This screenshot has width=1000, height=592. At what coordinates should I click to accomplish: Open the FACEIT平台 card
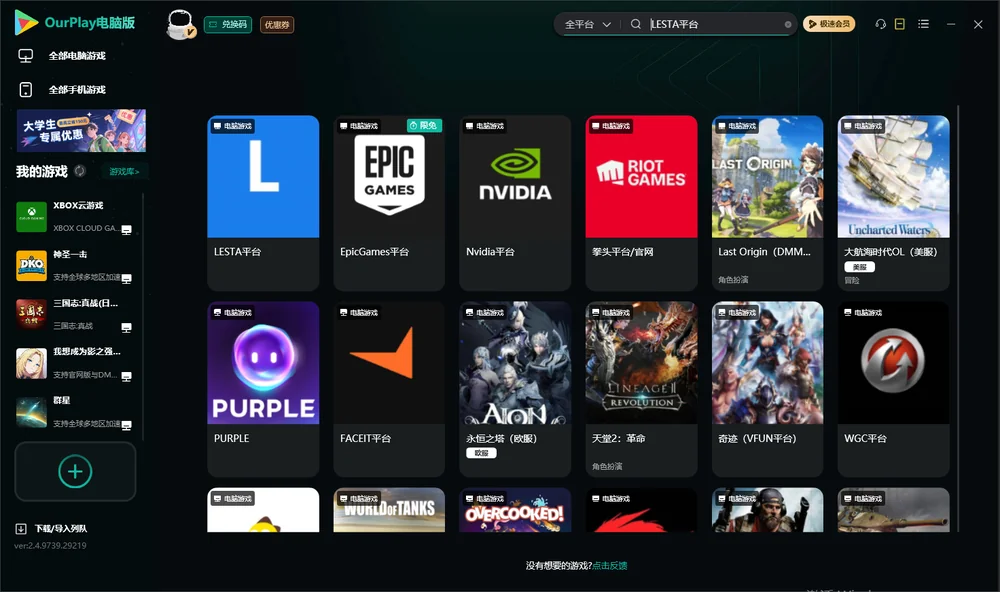pyautogui.click(x=389, y=389)
